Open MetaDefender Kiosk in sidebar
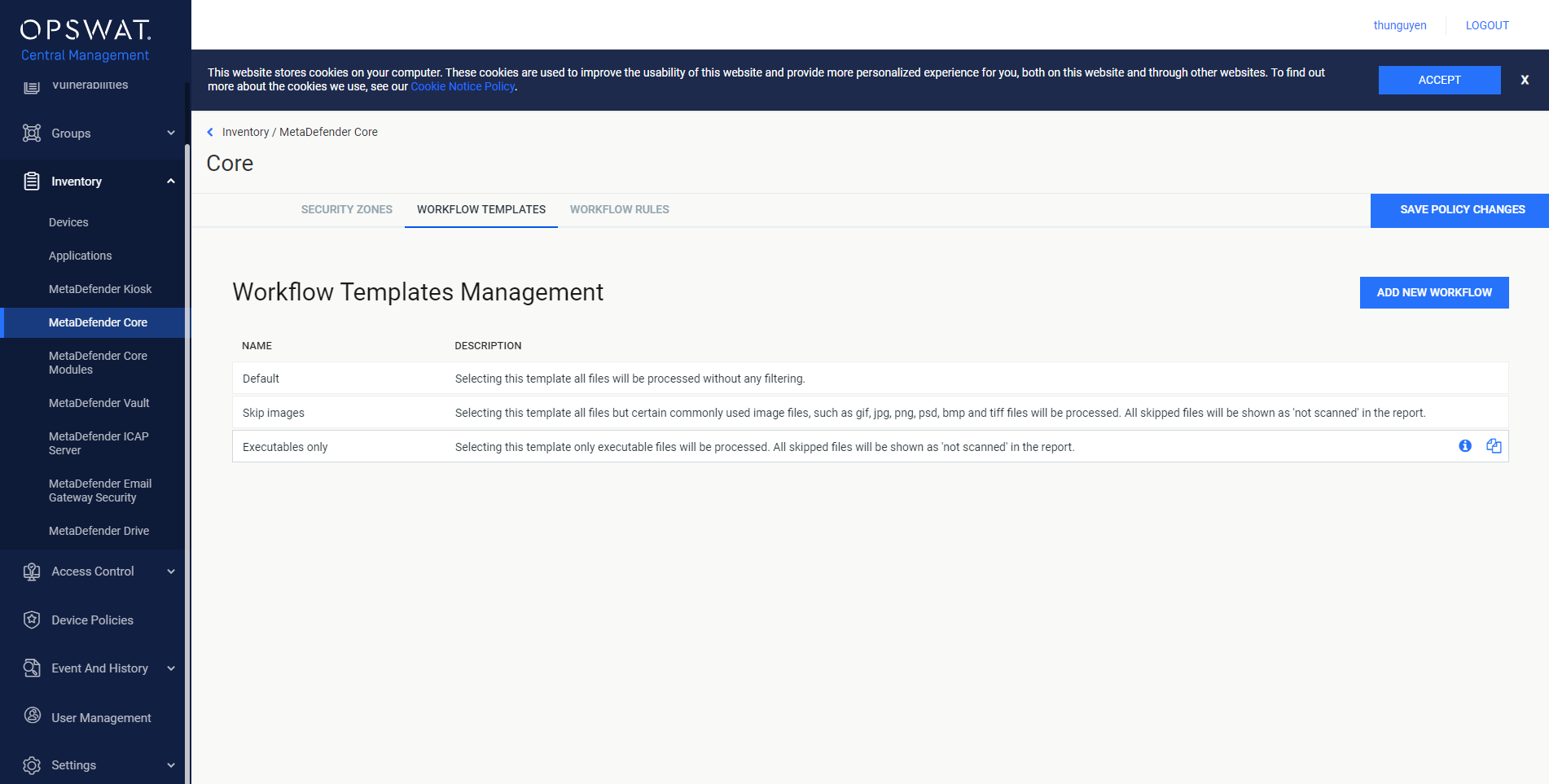 click(100, 289)
